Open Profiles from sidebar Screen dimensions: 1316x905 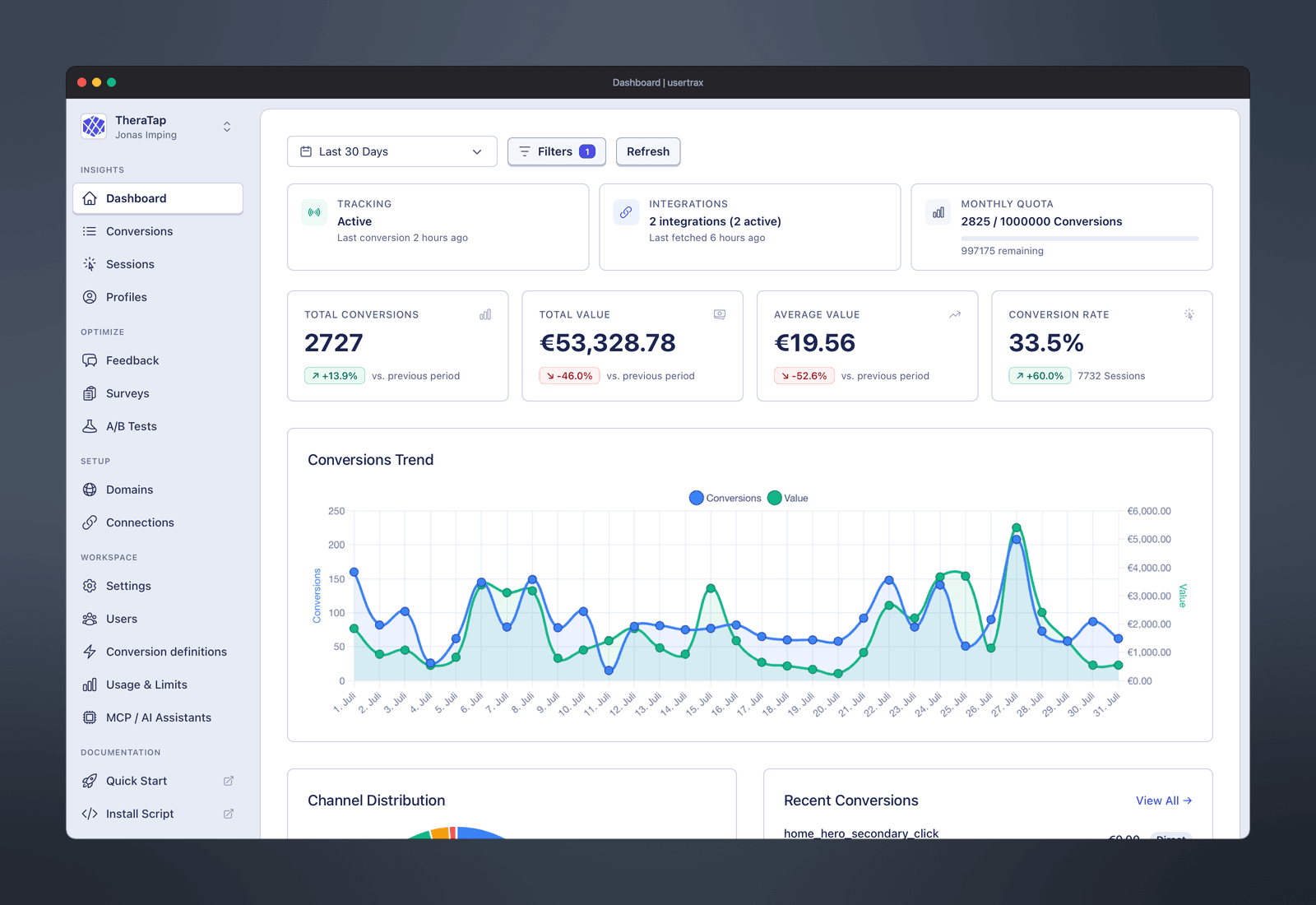pos(158,297)
